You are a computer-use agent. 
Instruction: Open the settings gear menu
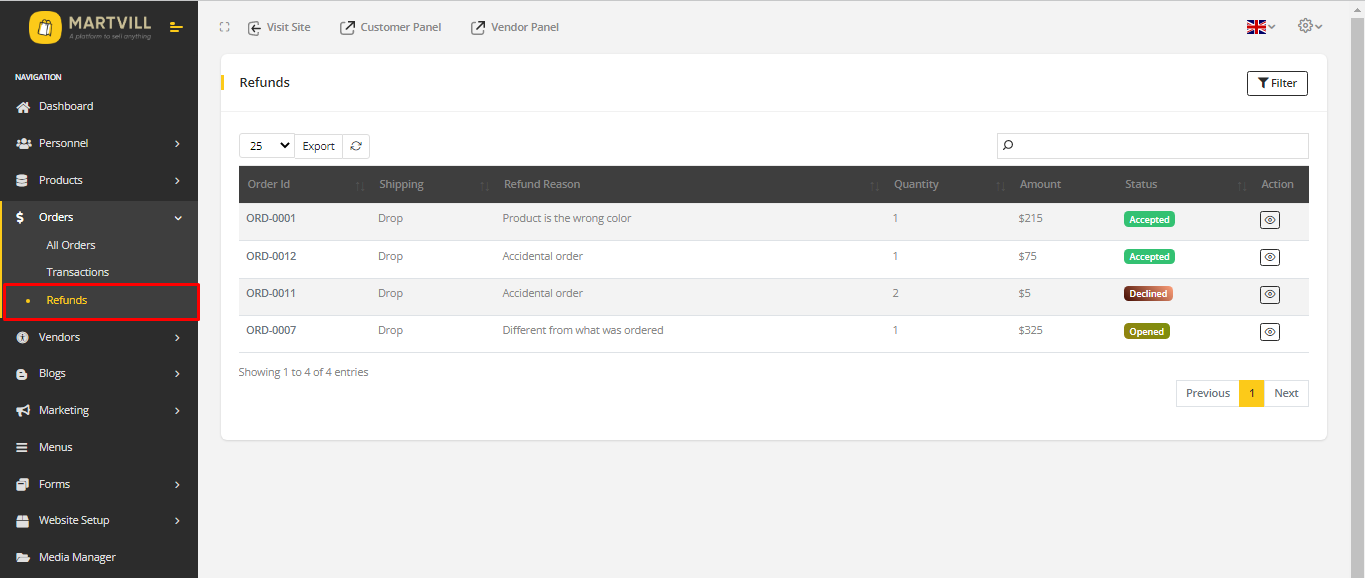tap(1308, 26)
